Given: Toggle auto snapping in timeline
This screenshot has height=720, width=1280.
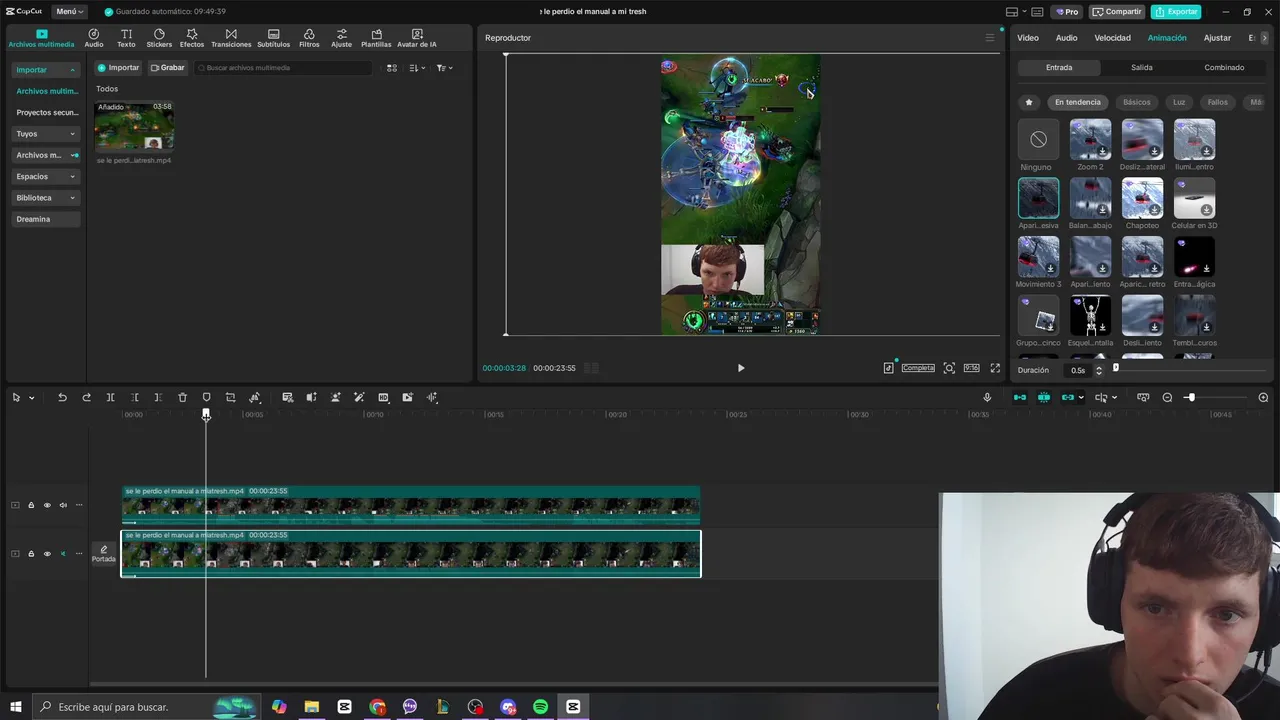Looking at the screenshot, I should pyautogui.click(x=1044, y=397).
